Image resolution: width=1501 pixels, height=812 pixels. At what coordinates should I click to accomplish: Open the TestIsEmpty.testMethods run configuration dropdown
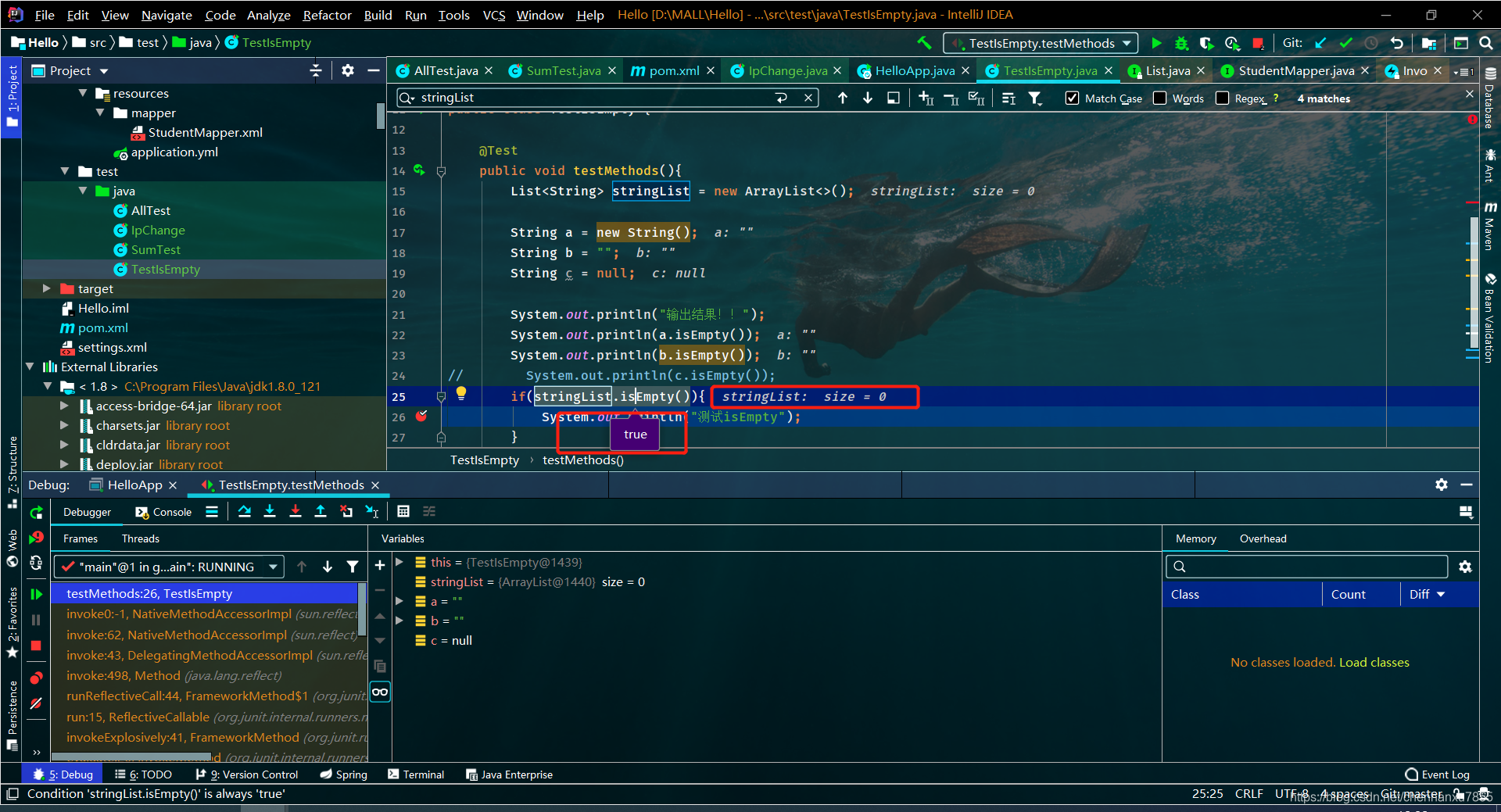(1126, 43)
